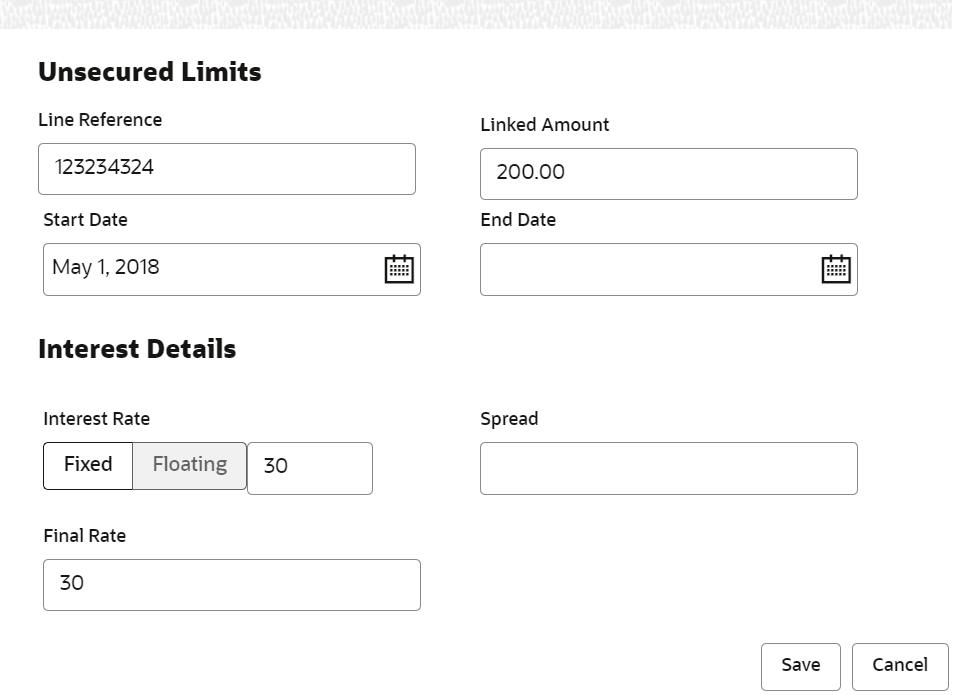
Task: Click the Linked Amount label
Action: tap(545, 125)
